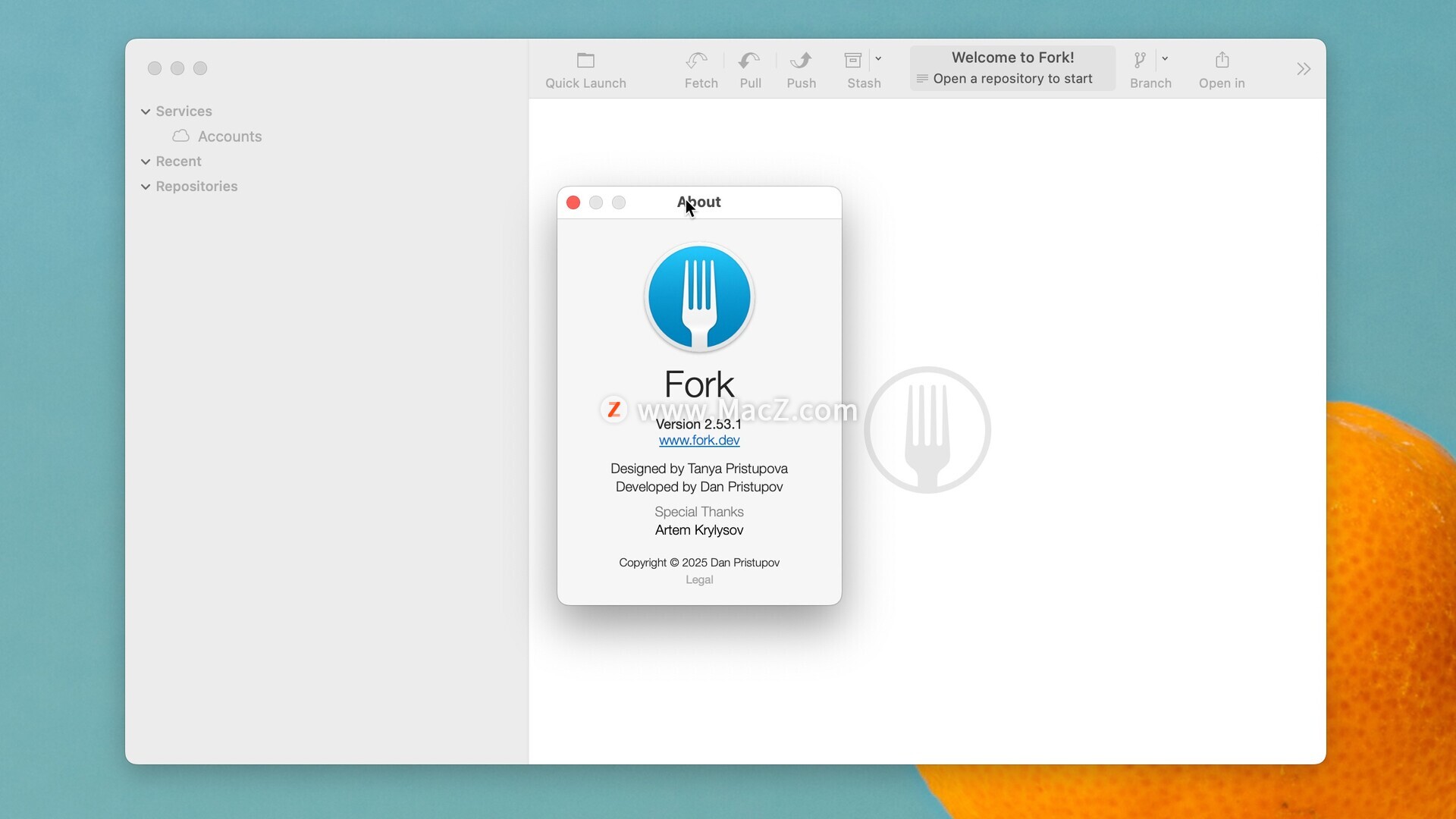The image size is (1456, 819).
Task: Click the Version 2.53.1 text
Action: pos(698,424)
